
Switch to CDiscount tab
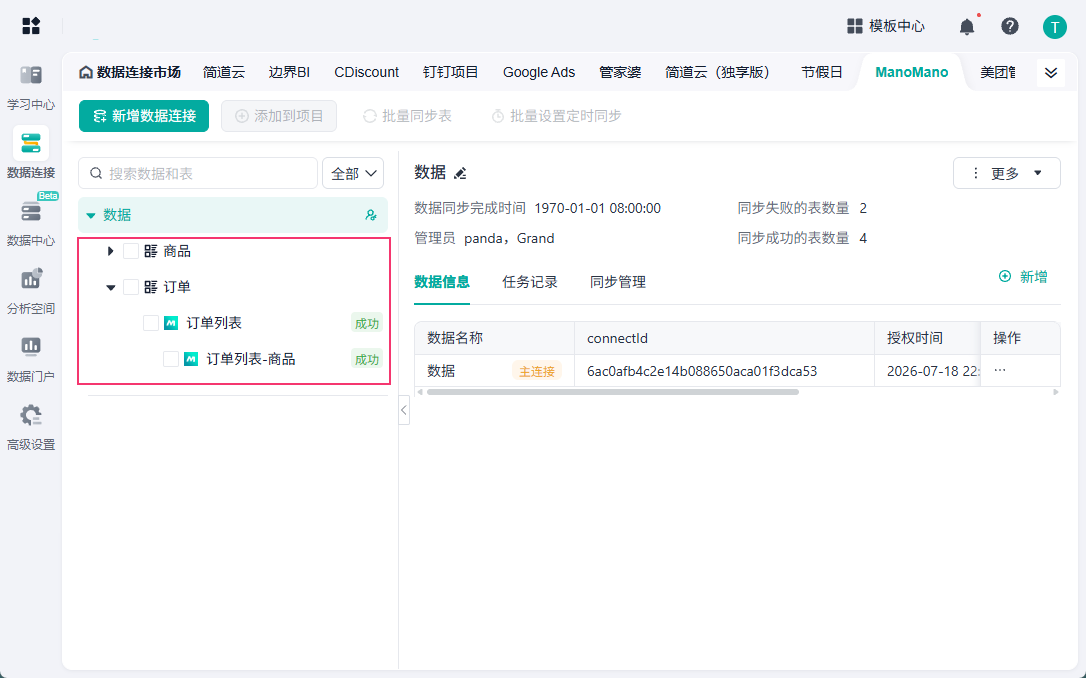(x=366, y=72)
